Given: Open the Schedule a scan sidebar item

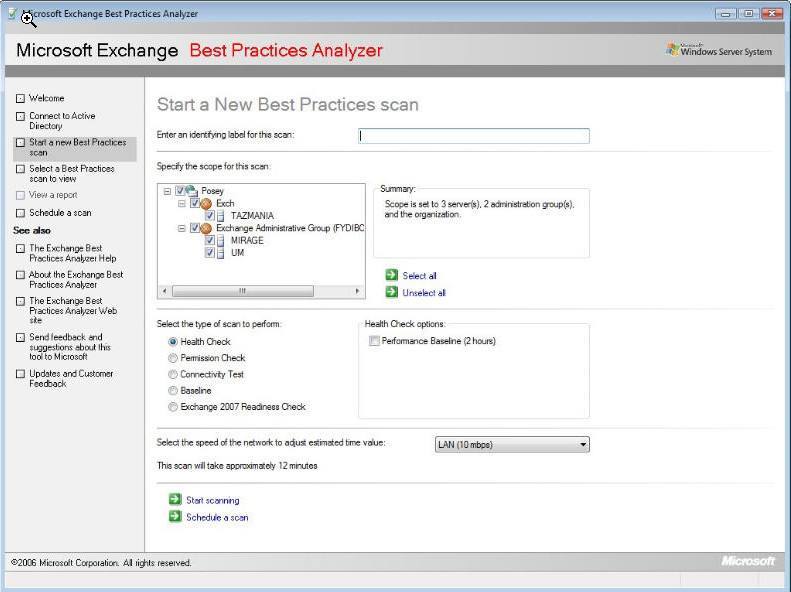Looking at the screenshot, I should (x=60, y=212).
